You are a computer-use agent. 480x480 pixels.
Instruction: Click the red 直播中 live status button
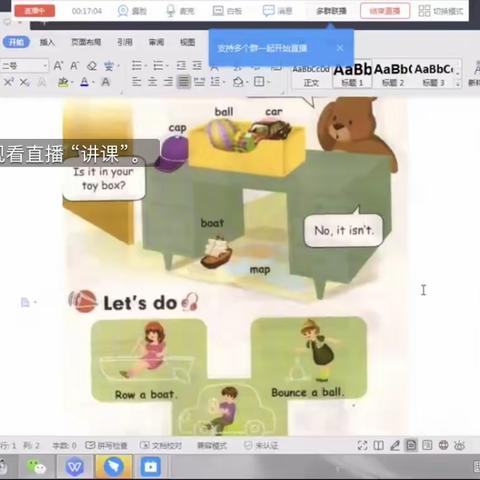pyautogui.click(x=35, y=11)
